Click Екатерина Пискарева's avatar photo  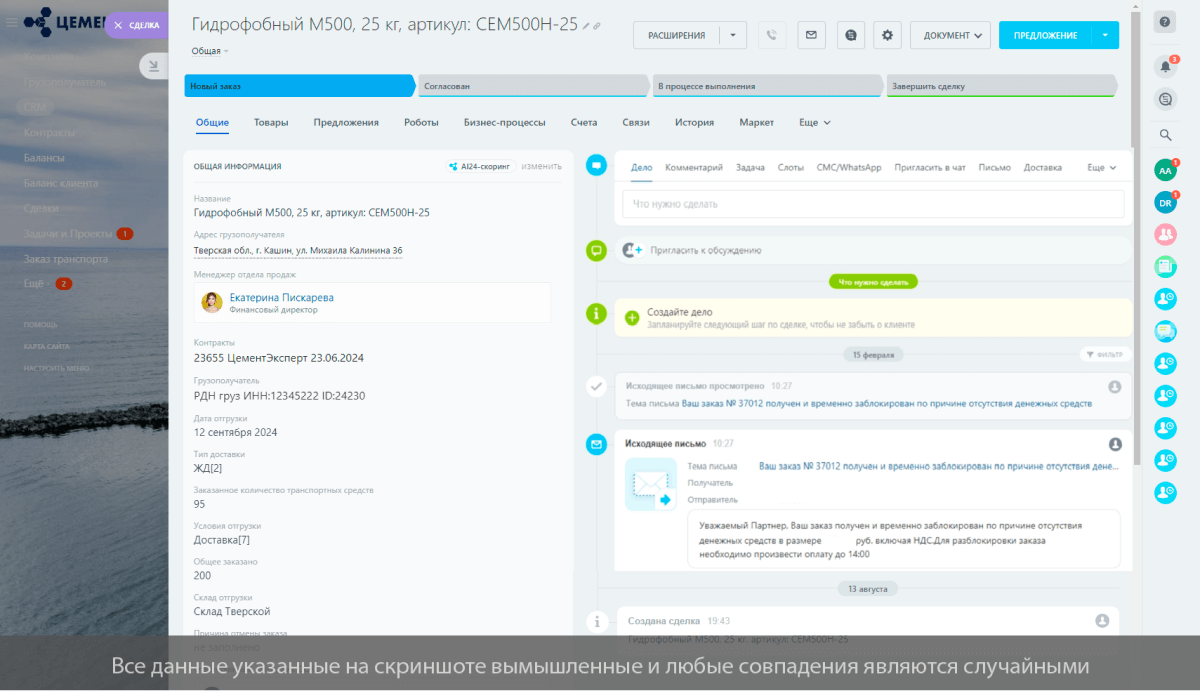[x=212, y=302]
